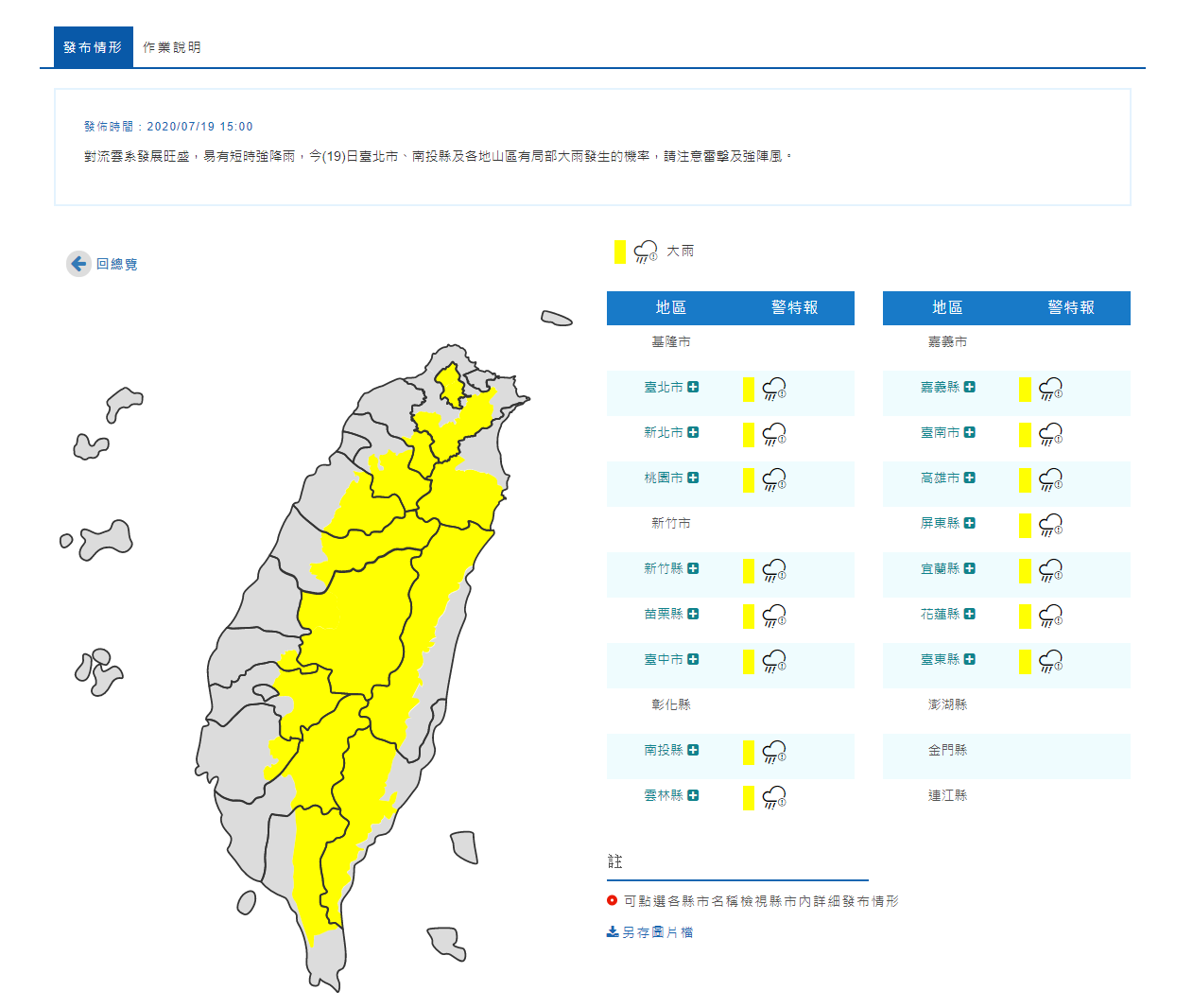Image resolution: width=1193 pixels, height=1008 pixels.
Task: Click the download icon next to 另存圖片檔
Action: pyautogui.click(x=613, y=931)
